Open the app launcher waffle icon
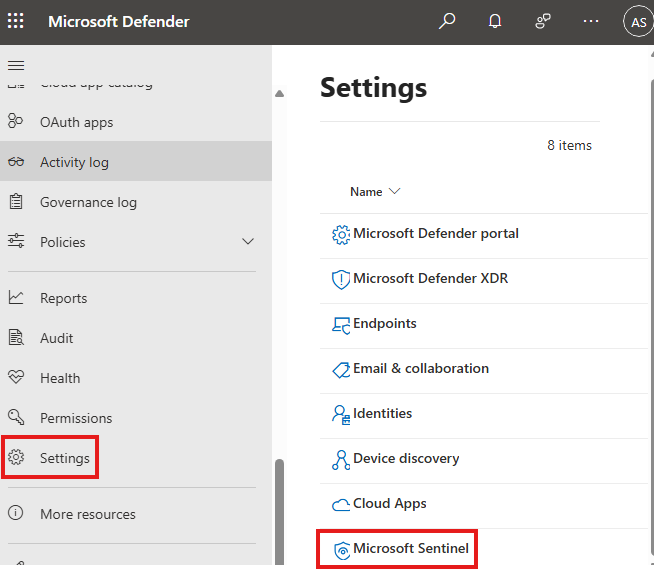 15,21
